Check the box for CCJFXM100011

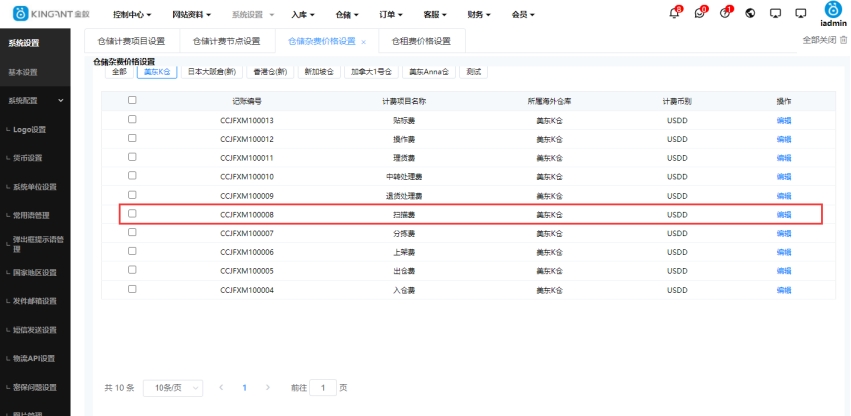point(132,157)
